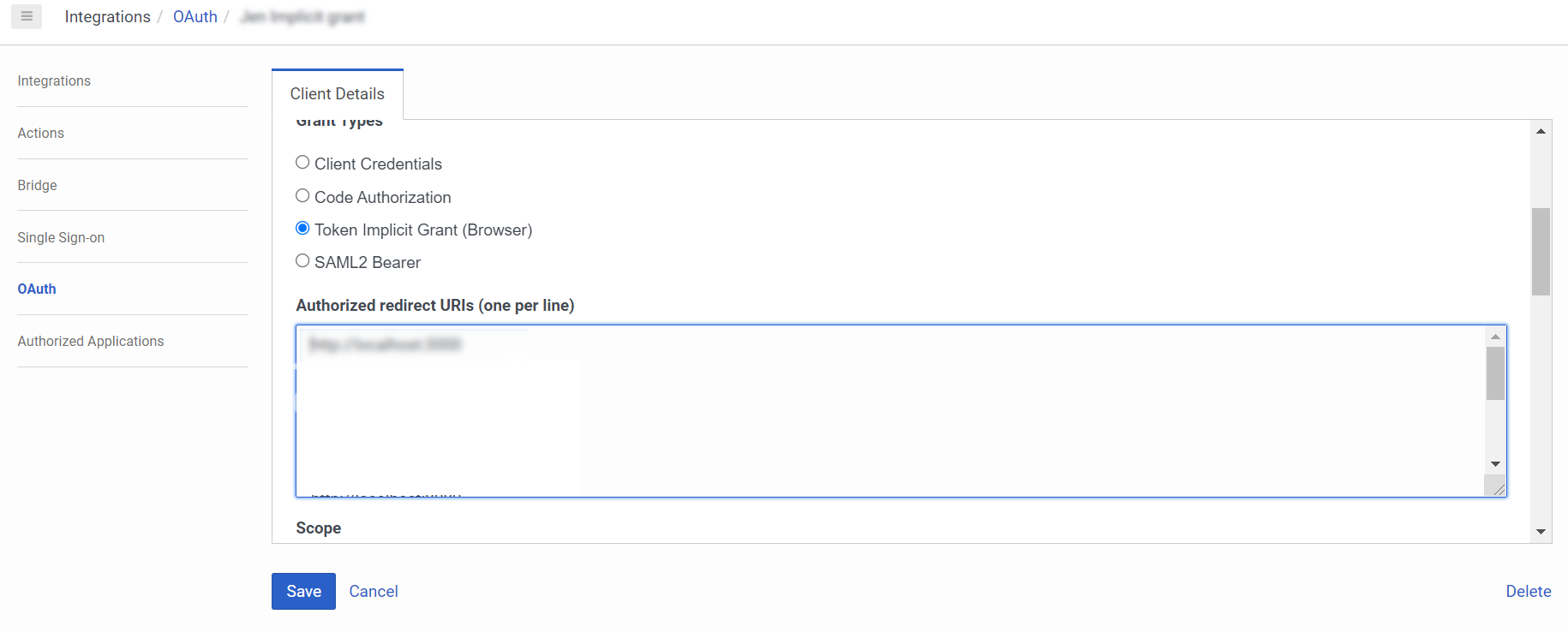
Task: Cancel the client edits
Action: [374, 591]
